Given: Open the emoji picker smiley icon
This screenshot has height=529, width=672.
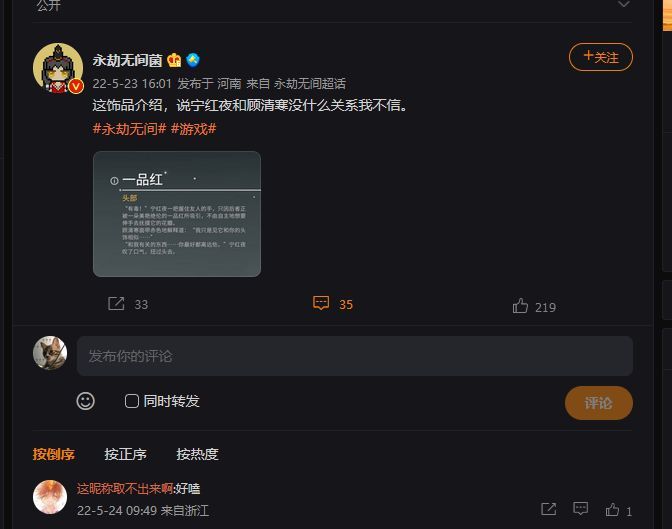Looking at the screenshot, I should 86,401.
